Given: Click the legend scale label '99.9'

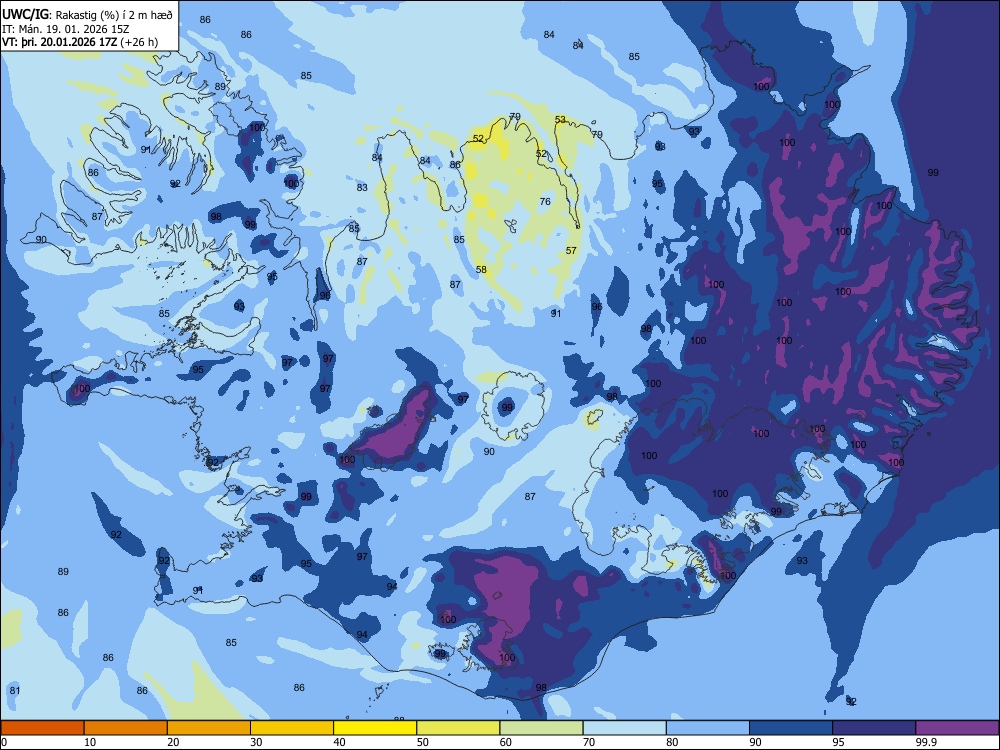Looking at the screenshot, I should [x=926, y=742].
